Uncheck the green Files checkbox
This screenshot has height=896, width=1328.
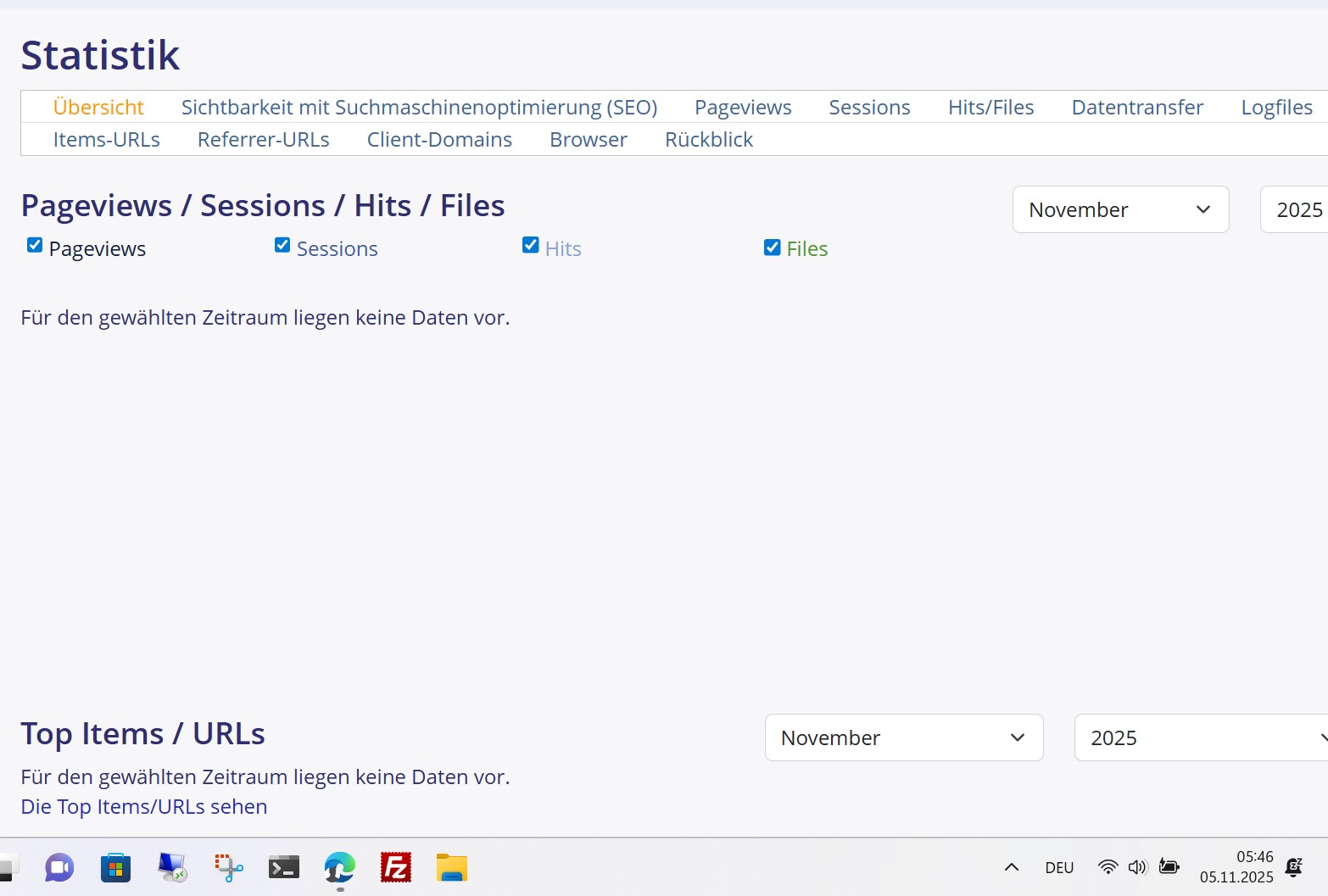point(772,247)
